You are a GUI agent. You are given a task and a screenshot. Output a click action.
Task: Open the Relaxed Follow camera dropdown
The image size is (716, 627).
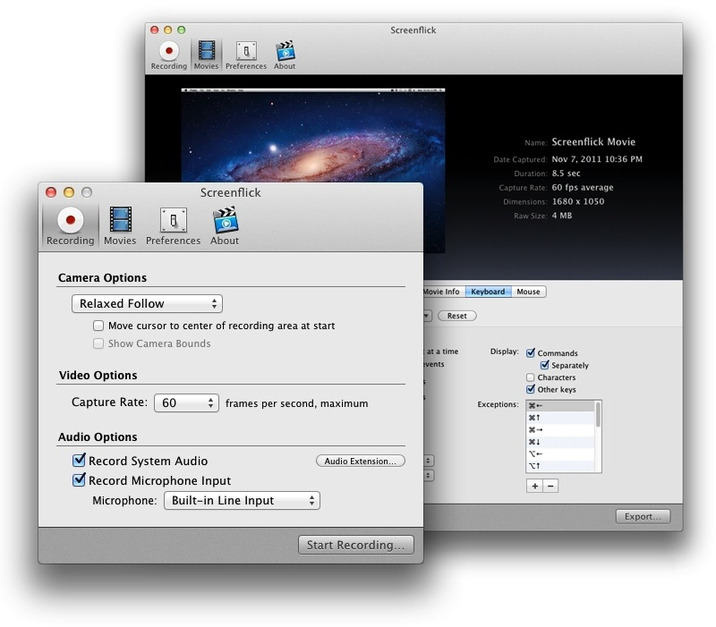tap(147, 304)
